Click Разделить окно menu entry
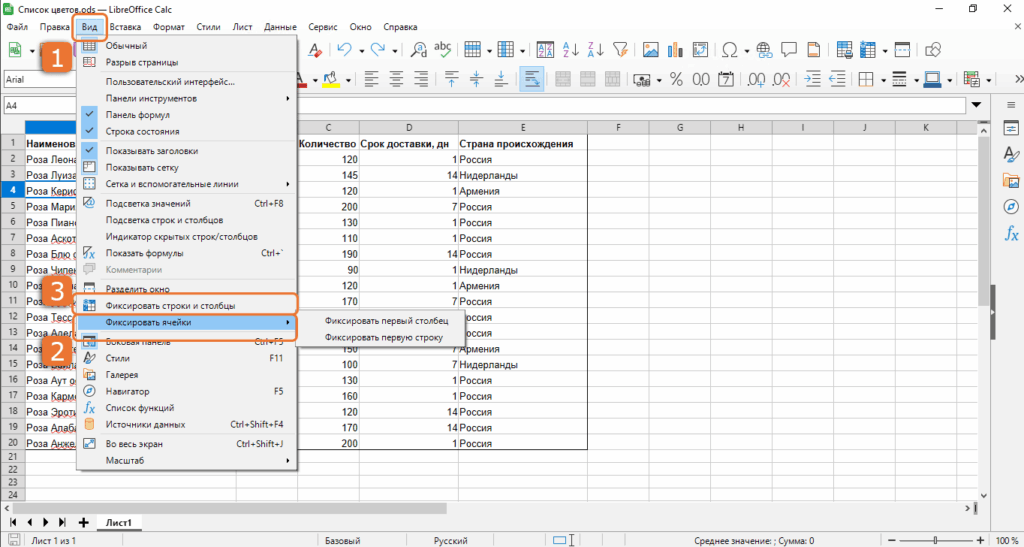Image resolution: width=1024 pixels, height=547 pixels. coord(187,289)
